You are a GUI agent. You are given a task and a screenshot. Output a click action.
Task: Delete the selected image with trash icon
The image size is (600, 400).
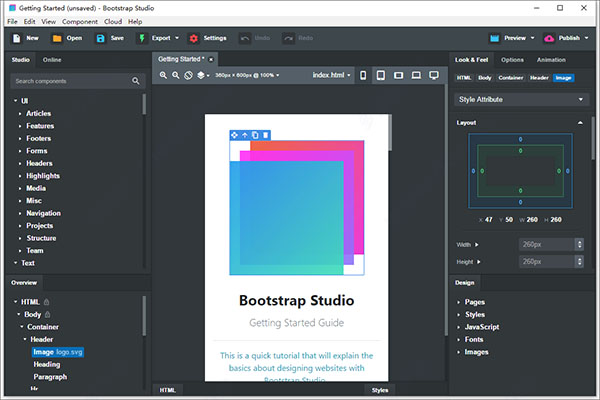point(266,135)
